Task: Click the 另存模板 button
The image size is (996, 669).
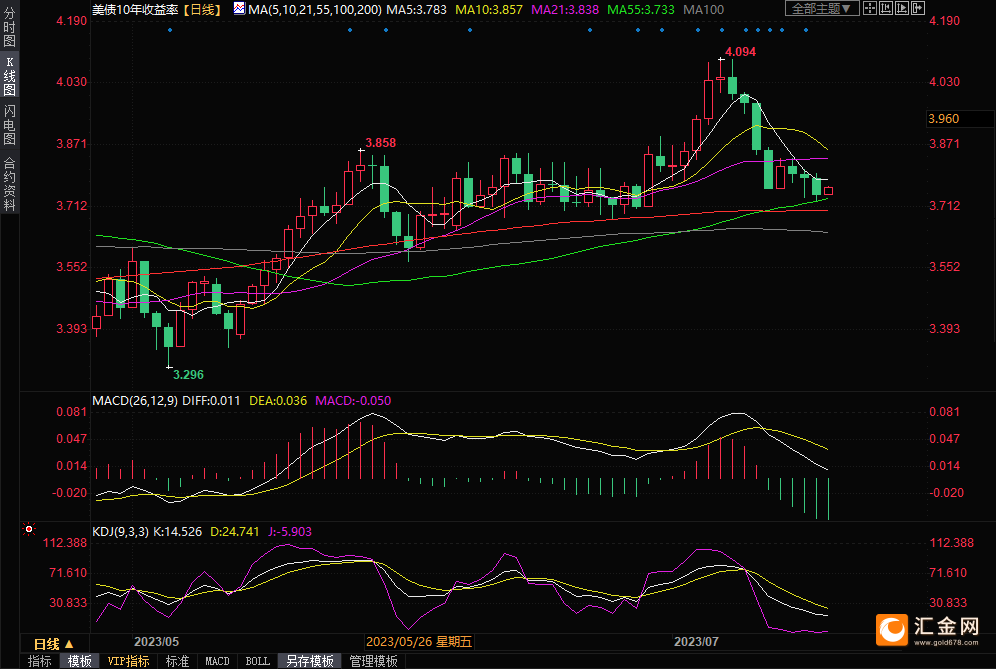Action: [x=310, y=661]
